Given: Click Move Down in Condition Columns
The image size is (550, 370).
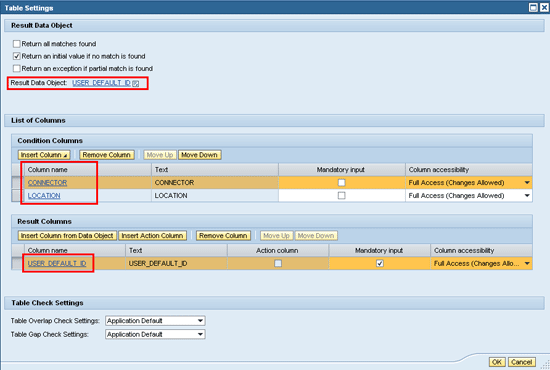Looking at the screenshot, I should click(x=200, y=155).
